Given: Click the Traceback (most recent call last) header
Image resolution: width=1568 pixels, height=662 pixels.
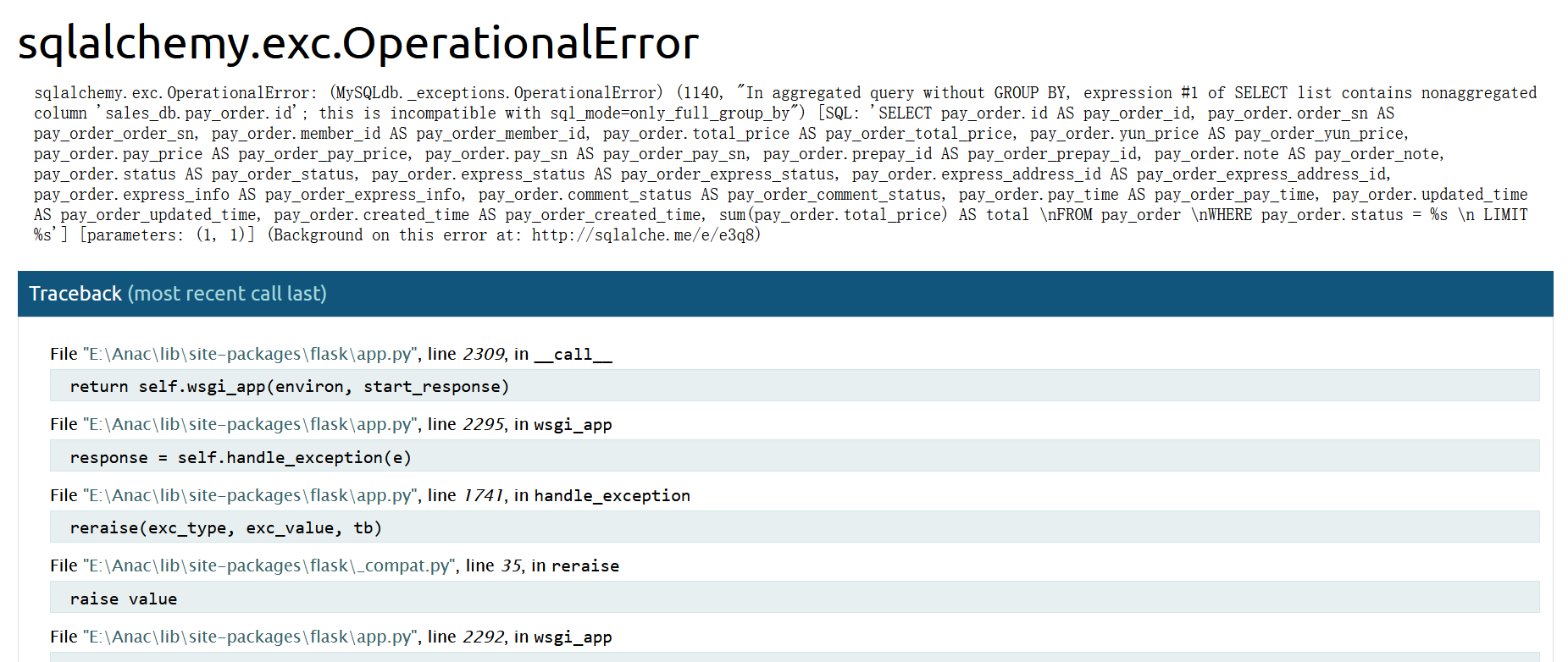Looking at the screenshot, I should (x=785, y=294).
